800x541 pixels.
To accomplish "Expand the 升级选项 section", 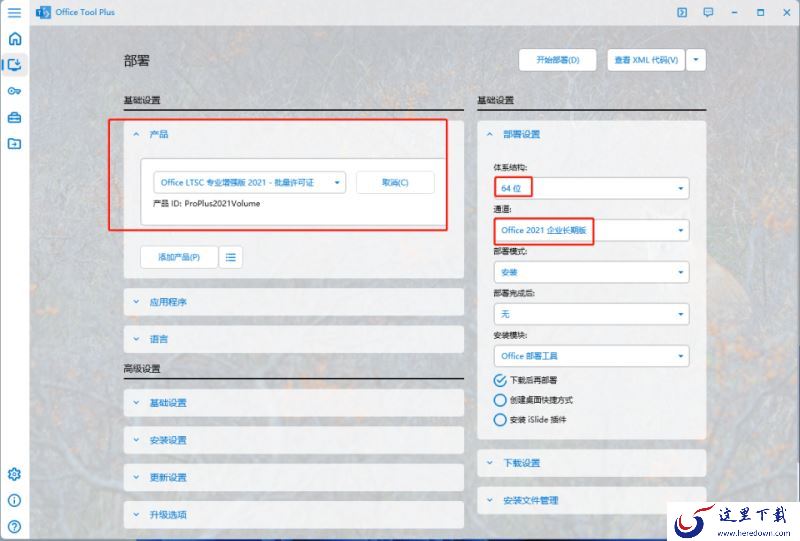I will 293,514.
